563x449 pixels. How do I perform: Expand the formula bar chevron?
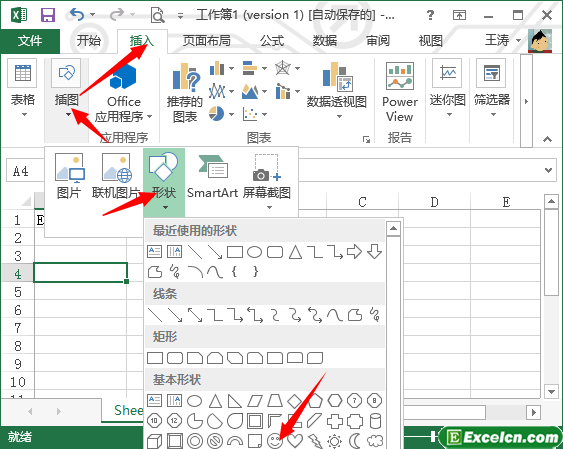tap(548, 170)
